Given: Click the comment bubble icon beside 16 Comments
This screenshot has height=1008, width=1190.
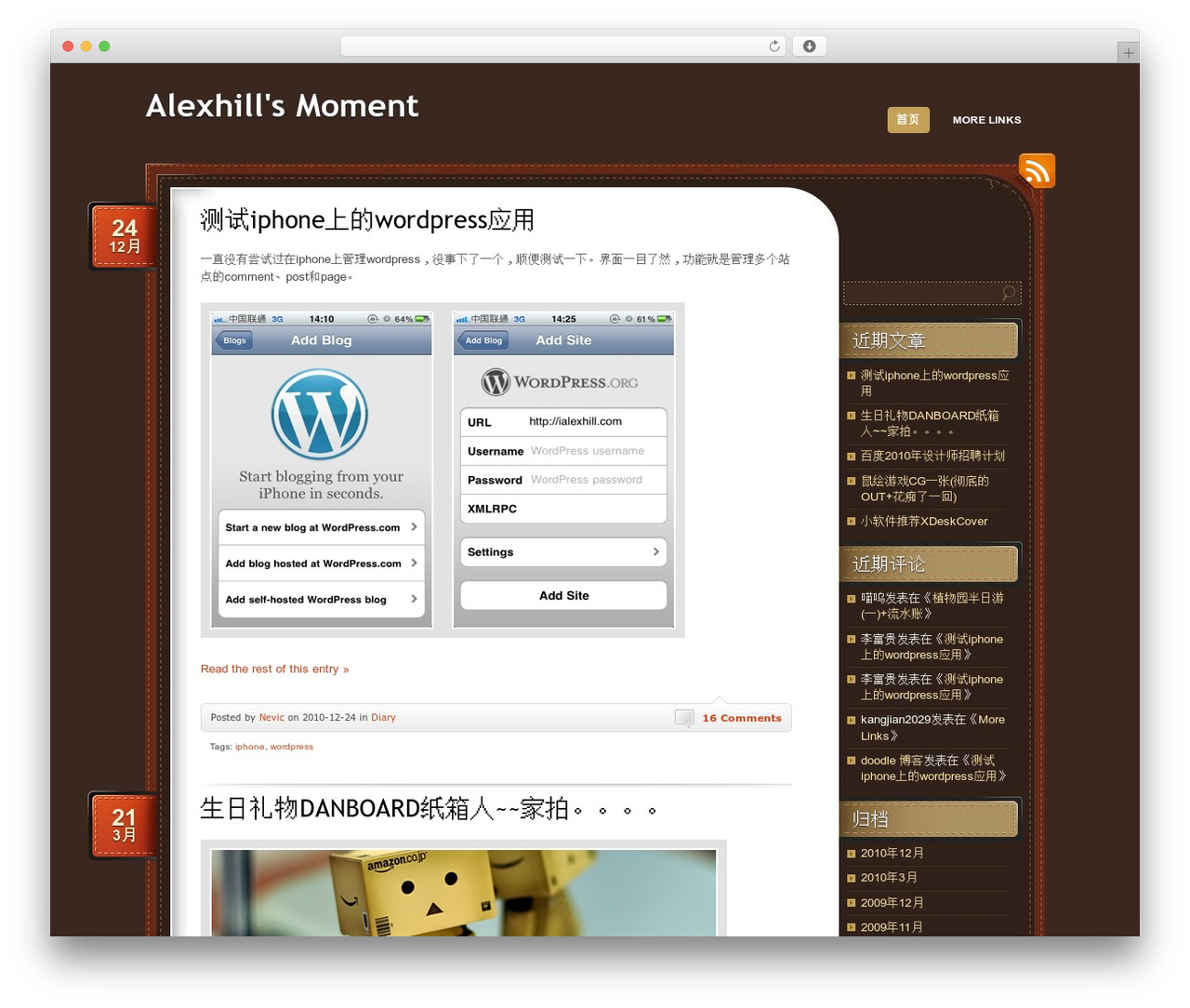Looking at the screenshot, I should 684,718.
